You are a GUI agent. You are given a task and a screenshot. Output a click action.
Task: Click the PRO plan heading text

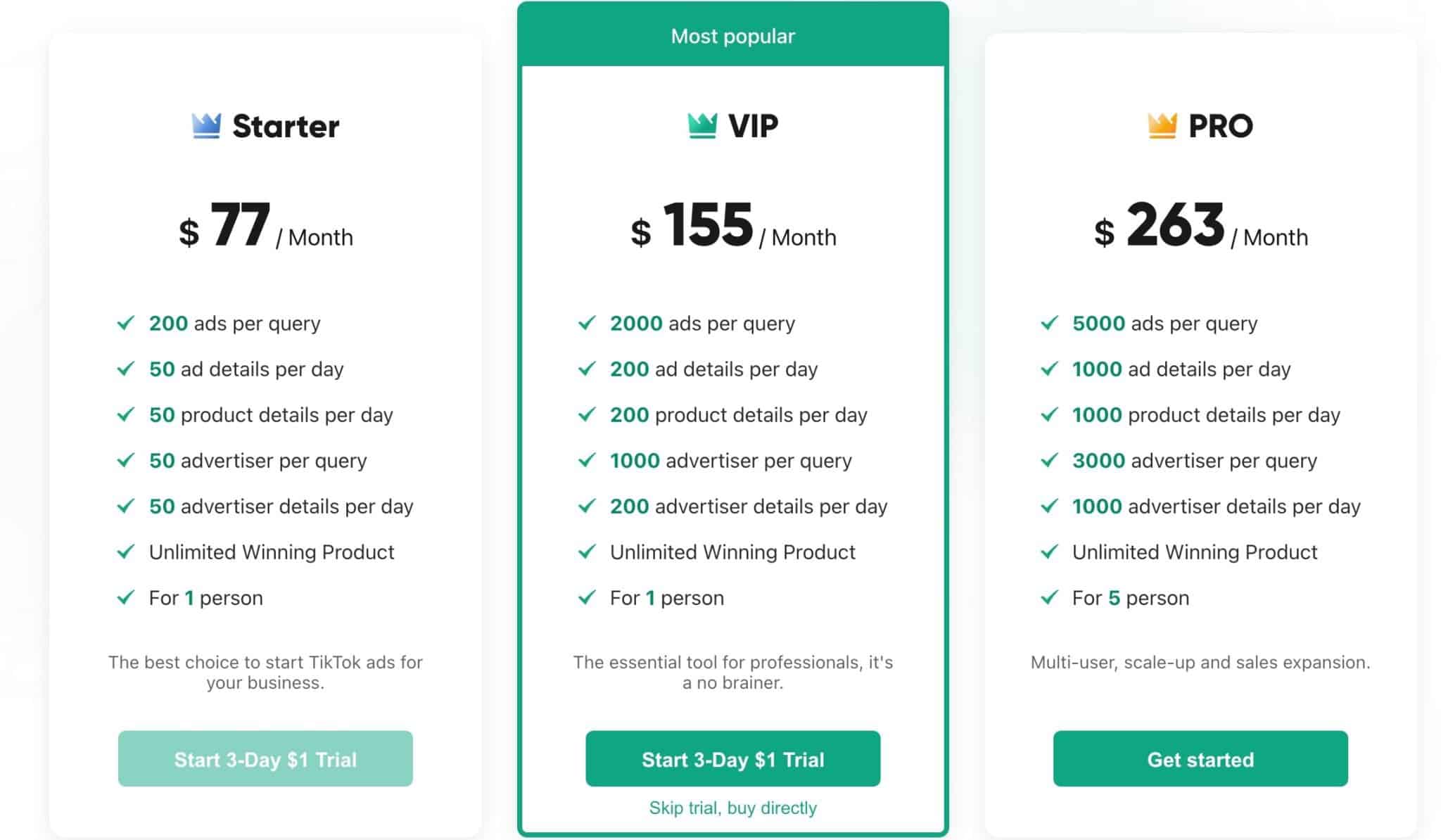point(1220,127)
